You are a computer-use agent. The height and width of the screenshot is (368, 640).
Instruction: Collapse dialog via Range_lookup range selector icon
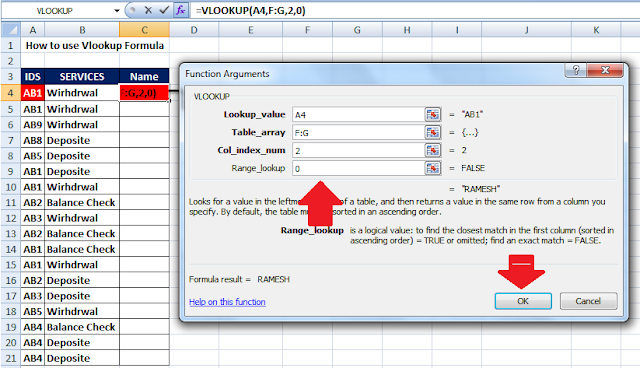point(433,168)
